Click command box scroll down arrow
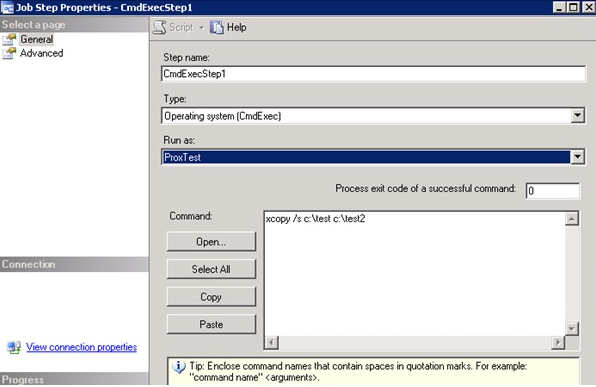 tap(572, 328)
